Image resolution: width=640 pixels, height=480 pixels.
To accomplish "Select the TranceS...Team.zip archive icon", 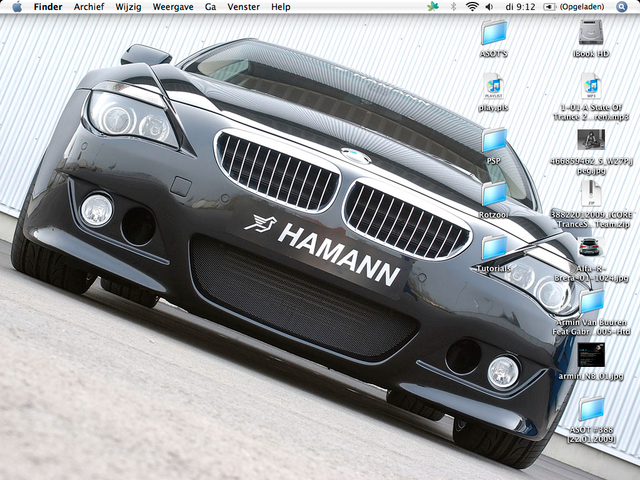I will click(591, 194).
